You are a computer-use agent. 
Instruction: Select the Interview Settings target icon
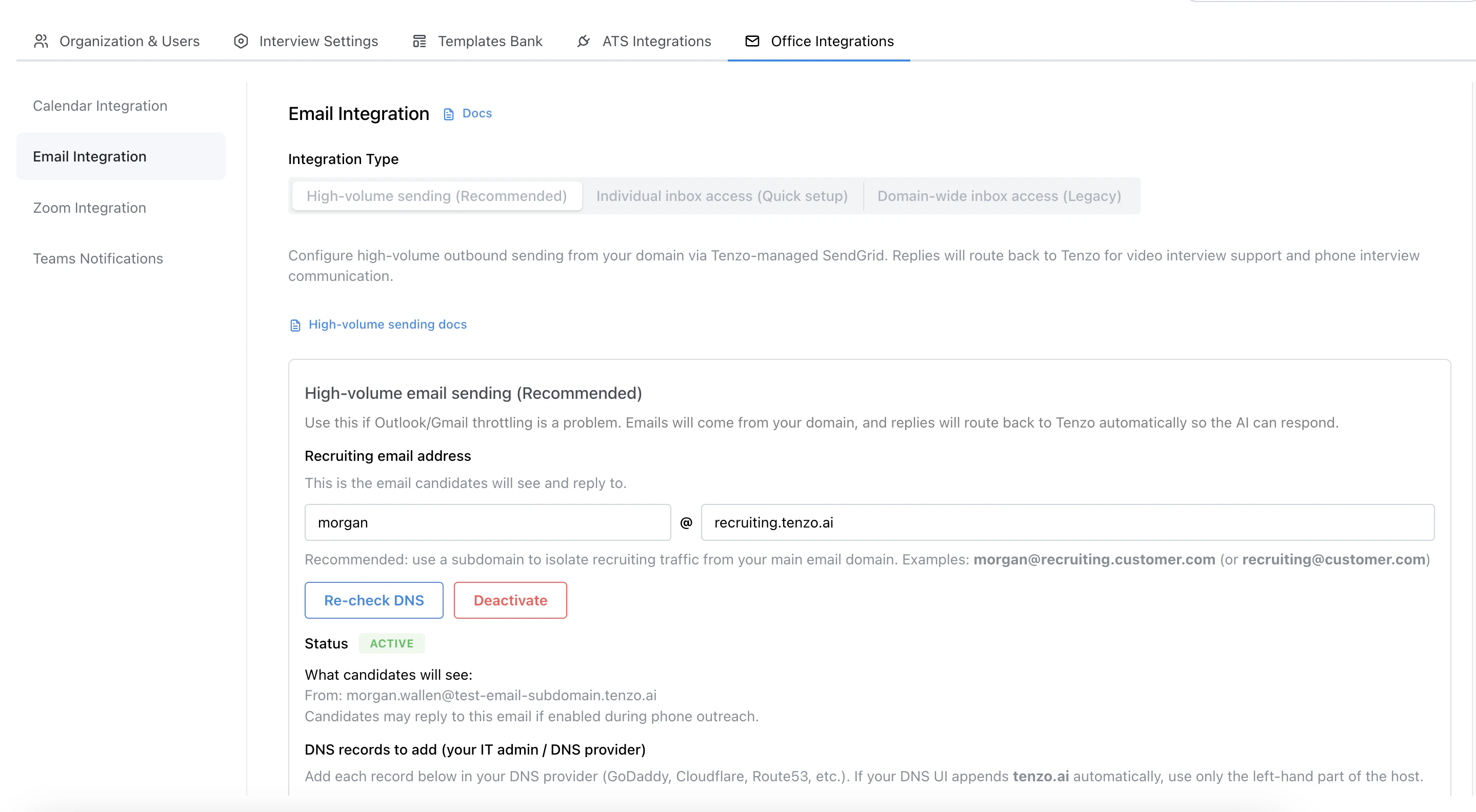coord(241,40)
